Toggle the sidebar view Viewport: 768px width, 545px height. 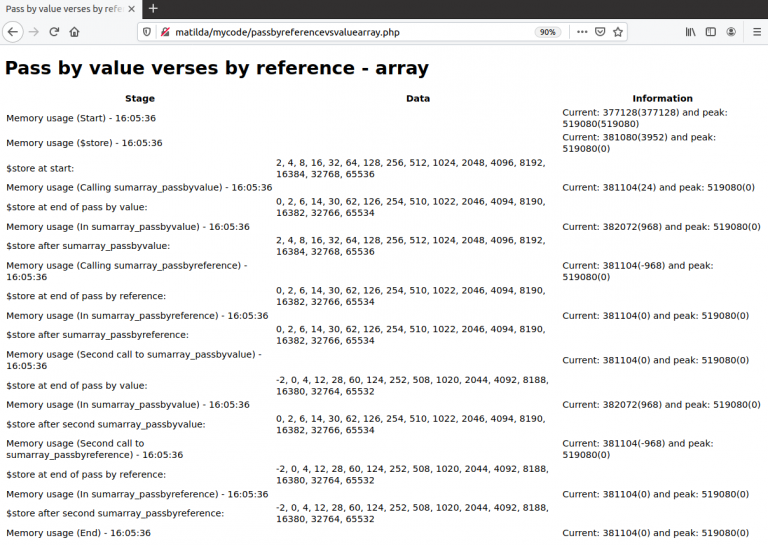pyautogui.click(x=711, y=32)
